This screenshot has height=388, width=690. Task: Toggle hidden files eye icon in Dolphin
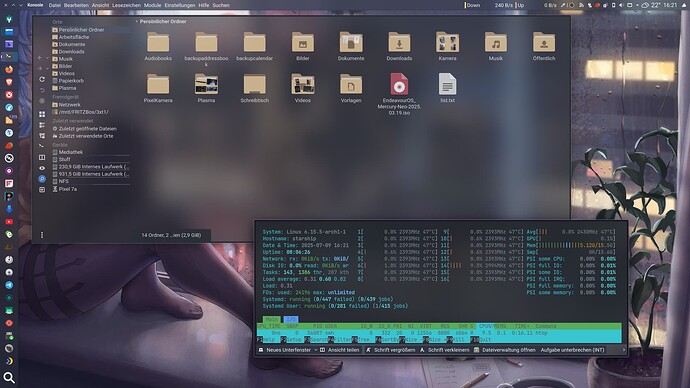pyautogui.click(x=42, y=168)
